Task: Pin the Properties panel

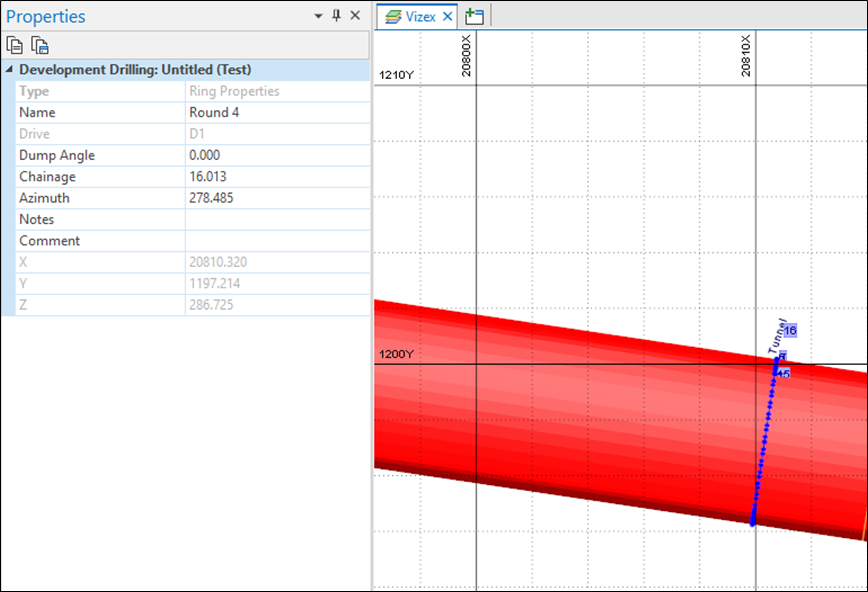Action: [x=337, y=16]
